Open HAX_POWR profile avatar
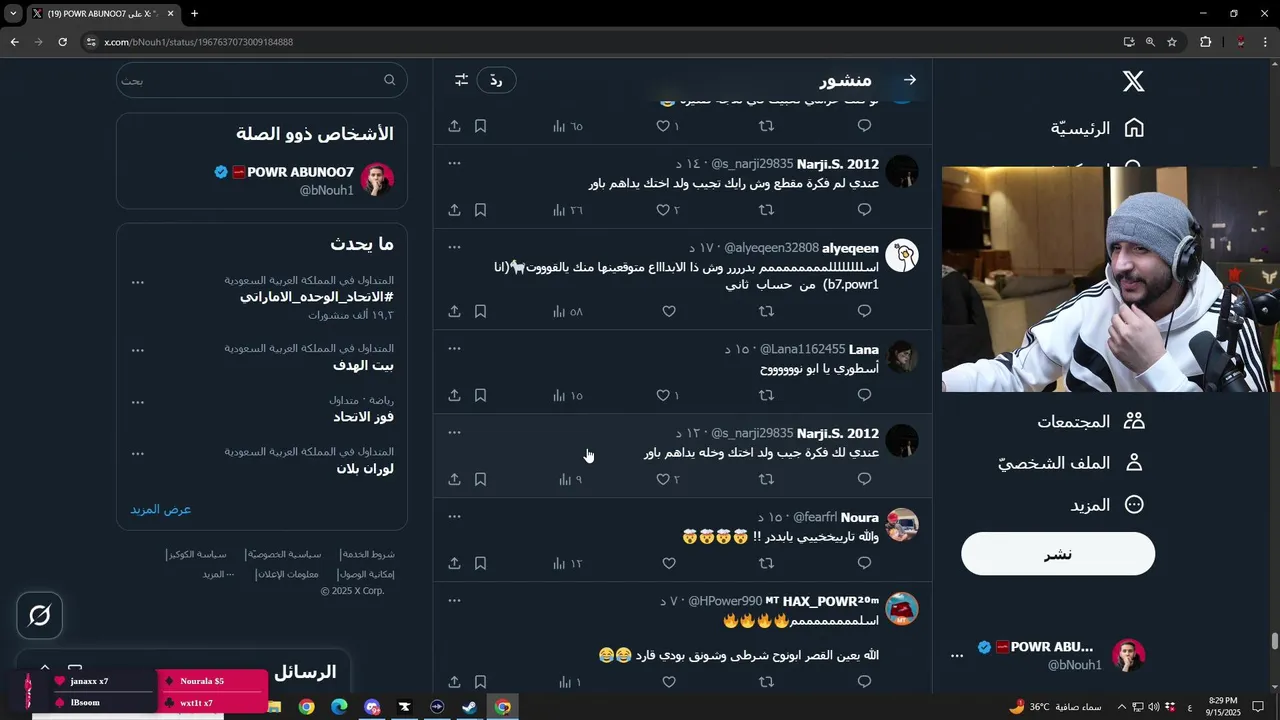 902,609
